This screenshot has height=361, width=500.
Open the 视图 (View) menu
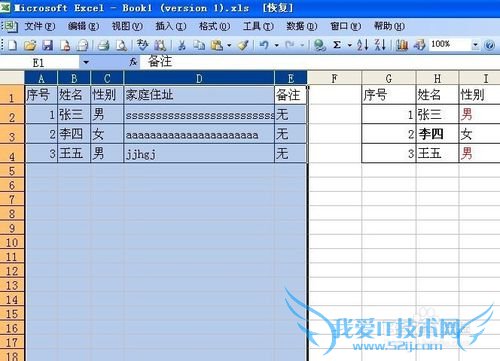pyautogui.click(x=127, y=26)
